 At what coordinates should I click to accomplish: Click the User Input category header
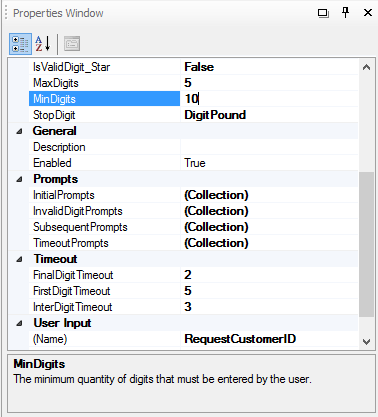pos(62,323)
